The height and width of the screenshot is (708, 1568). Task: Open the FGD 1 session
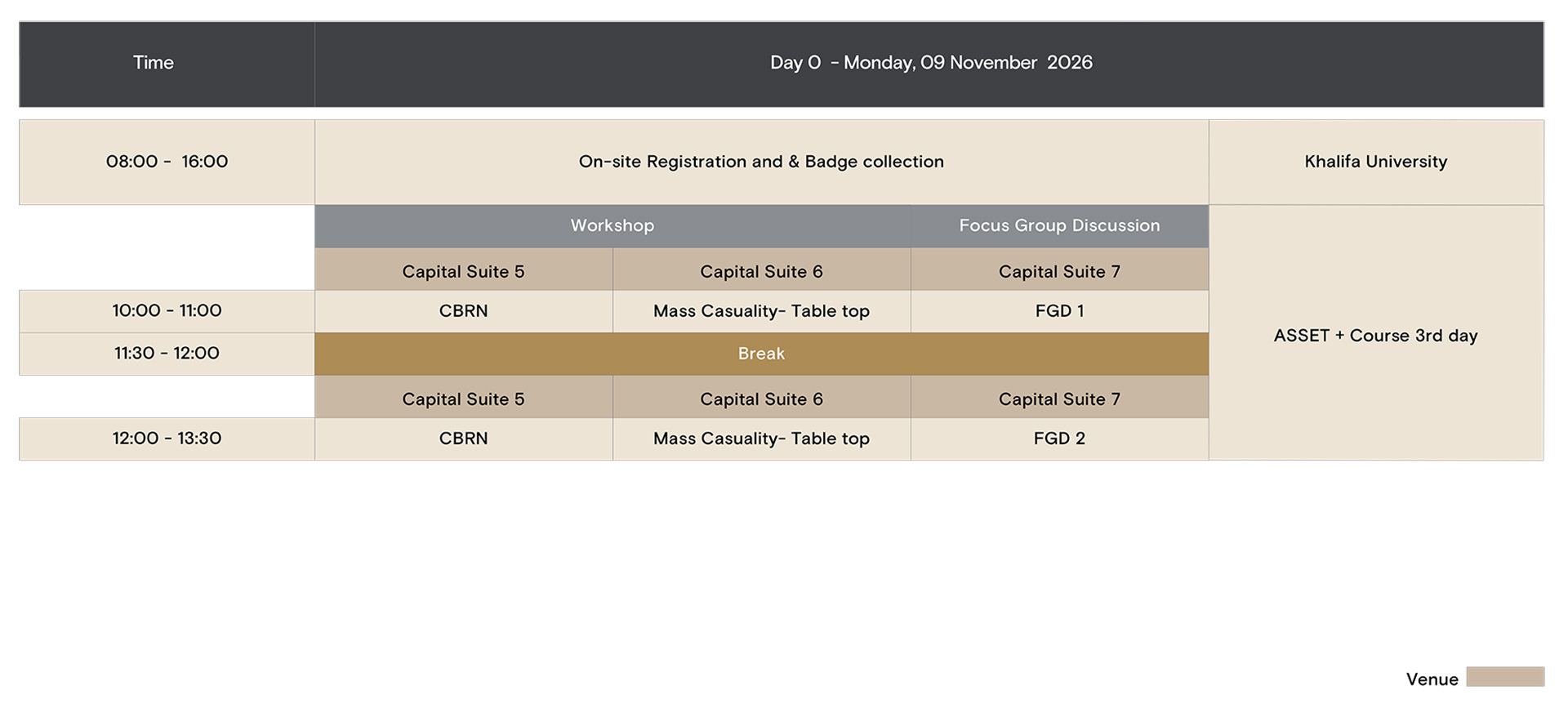1059,311
